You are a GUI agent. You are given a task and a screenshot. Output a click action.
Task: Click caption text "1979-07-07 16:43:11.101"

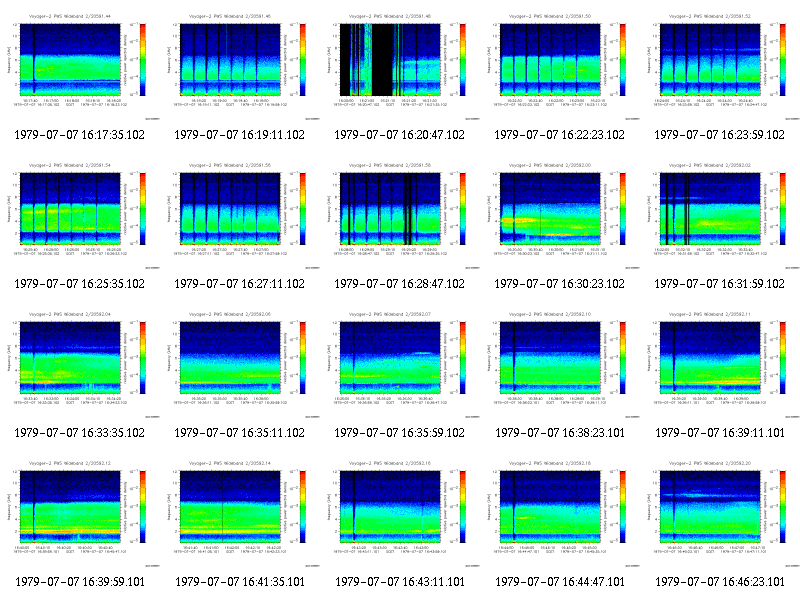400,582
